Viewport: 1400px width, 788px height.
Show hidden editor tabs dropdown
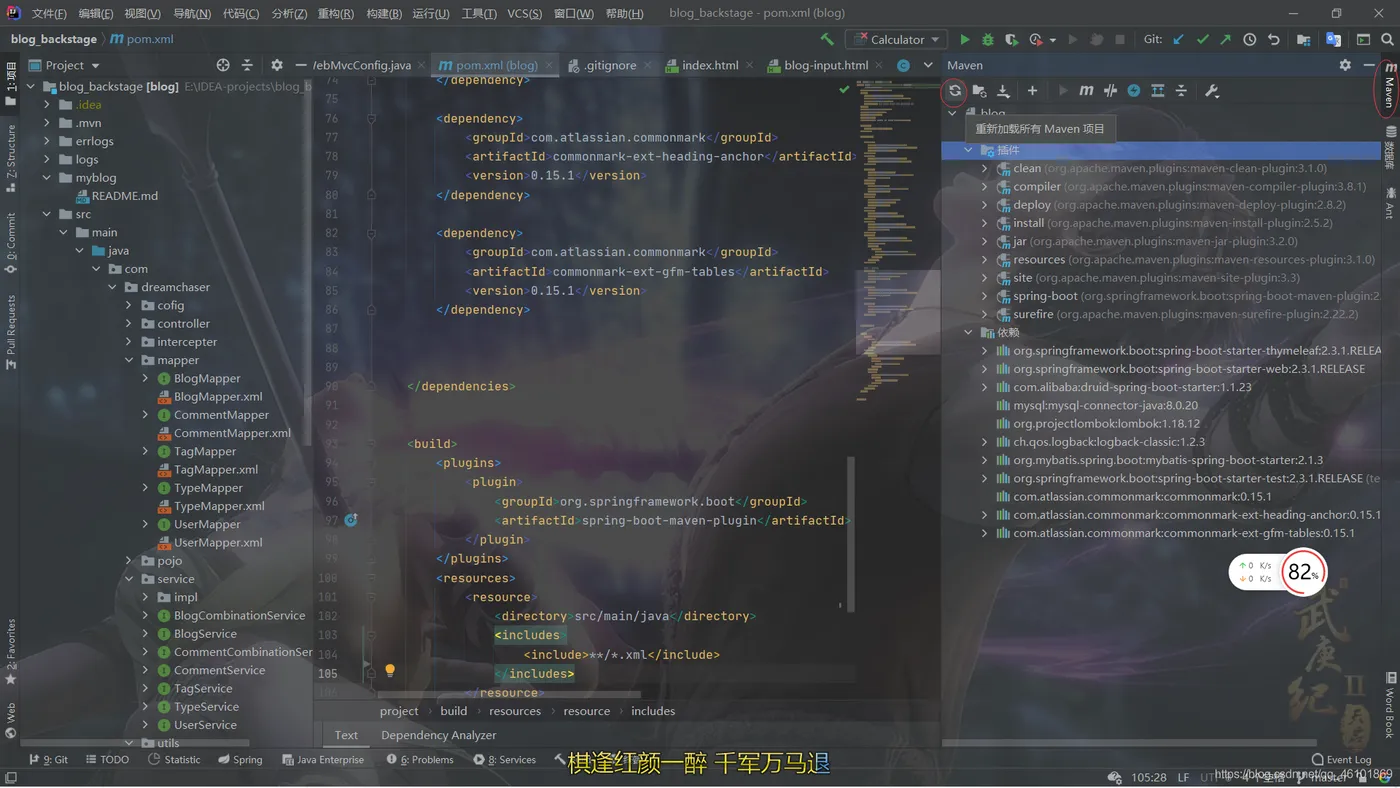(928, 65)
